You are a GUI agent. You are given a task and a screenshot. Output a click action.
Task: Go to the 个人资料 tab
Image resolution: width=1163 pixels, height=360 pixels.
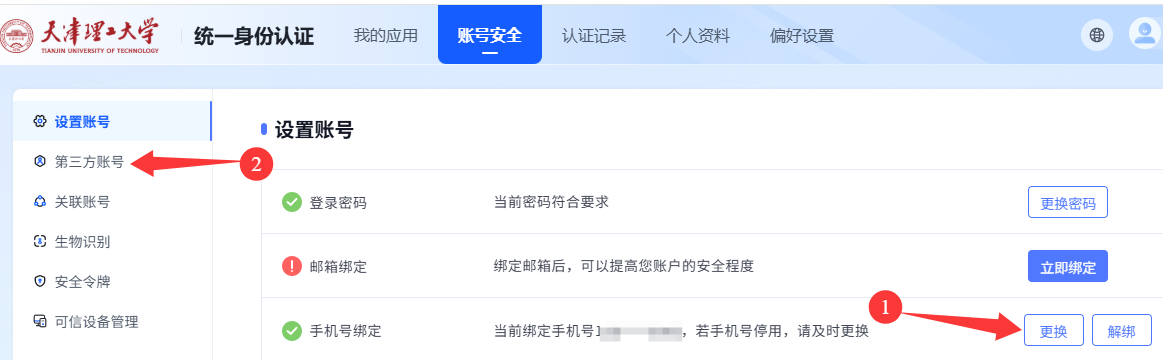(698, 36)
